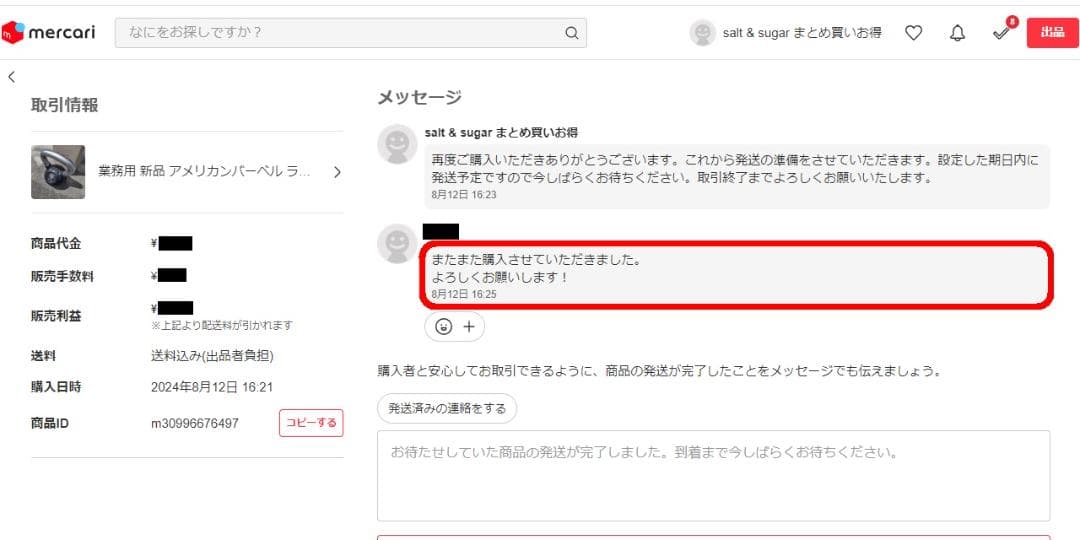Open the to-do checkmark icon
This screenshot has width=1080, height=540.
(x=1001, y=33)
